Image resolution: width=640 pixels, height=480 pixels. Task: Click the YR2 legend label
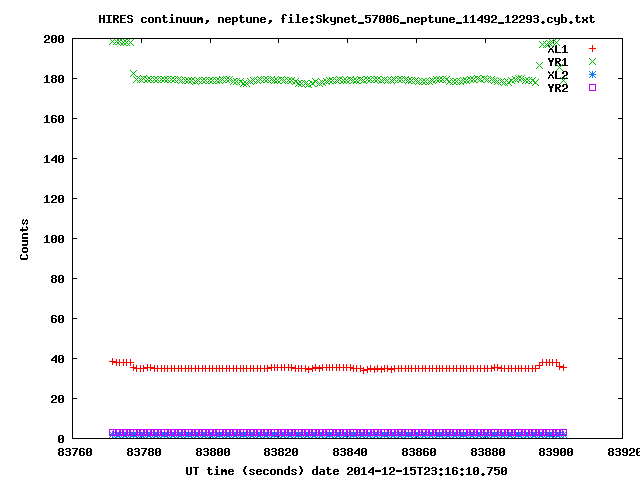558,88
